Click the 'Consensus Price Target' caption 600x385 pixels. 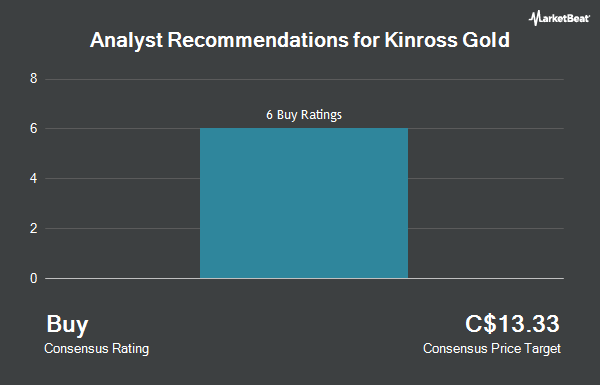492,349
